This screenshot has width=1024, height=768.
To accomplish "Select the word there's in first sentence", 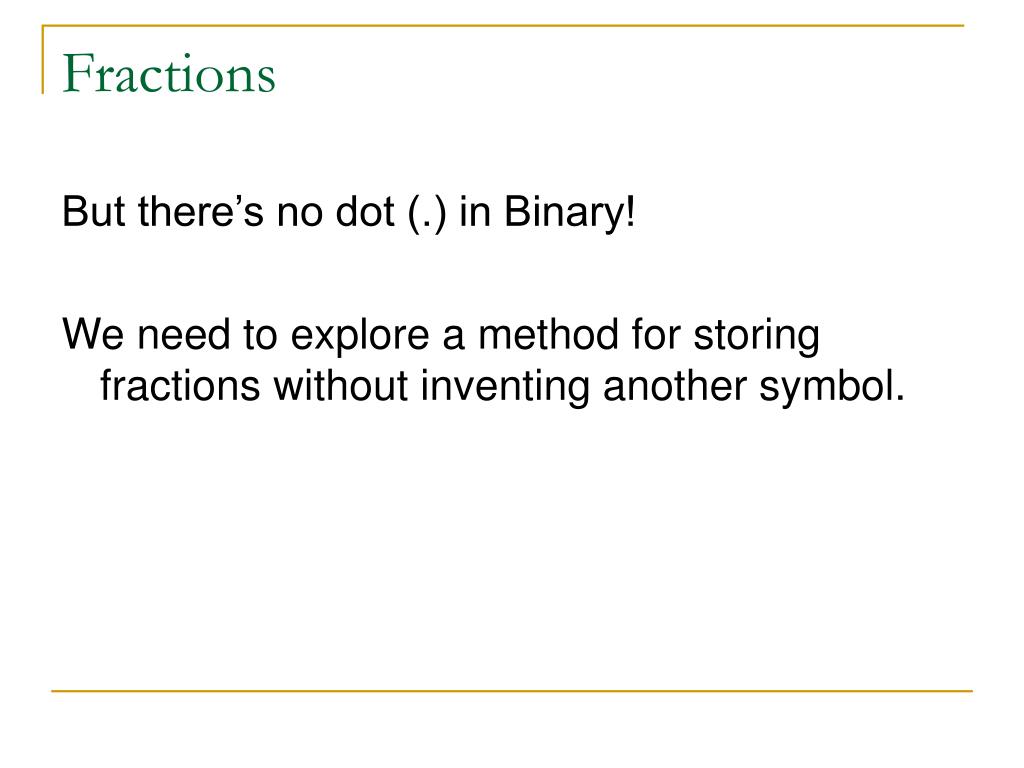I will point(201,212).
